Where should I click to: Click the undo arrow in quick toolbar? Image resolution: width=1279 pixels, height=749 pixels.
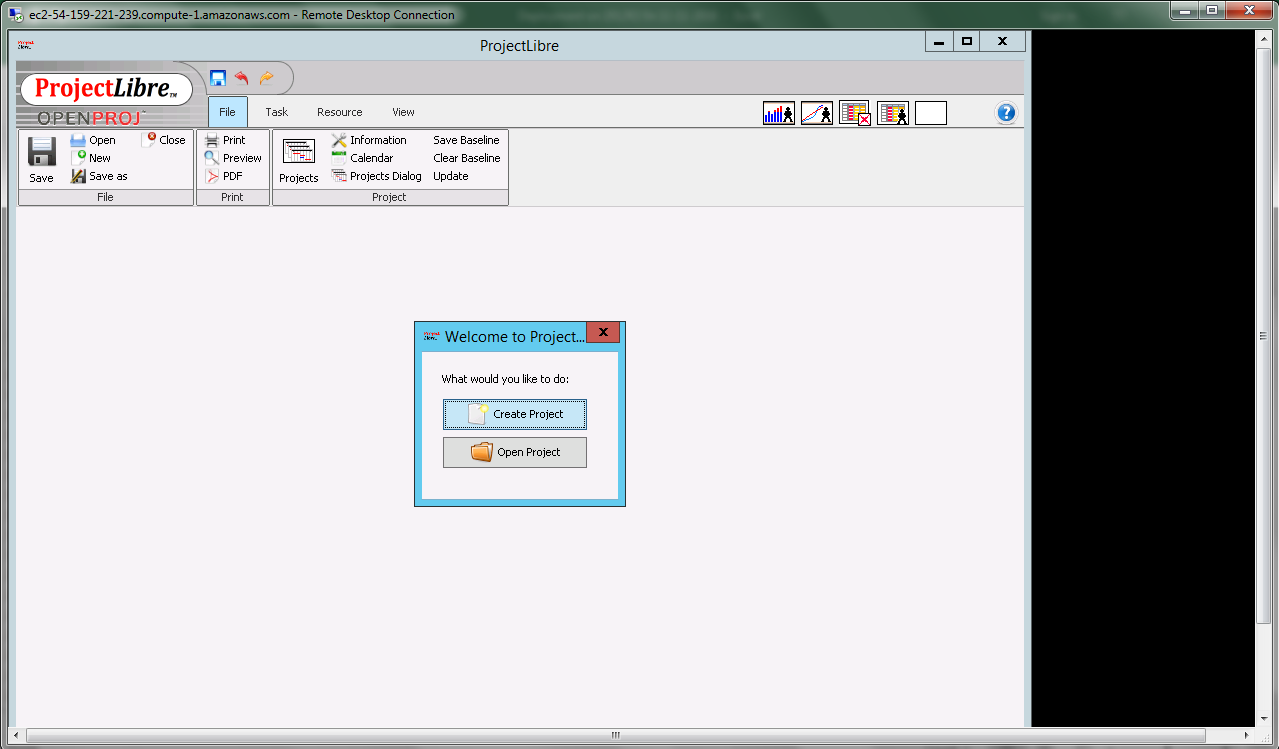241,78
